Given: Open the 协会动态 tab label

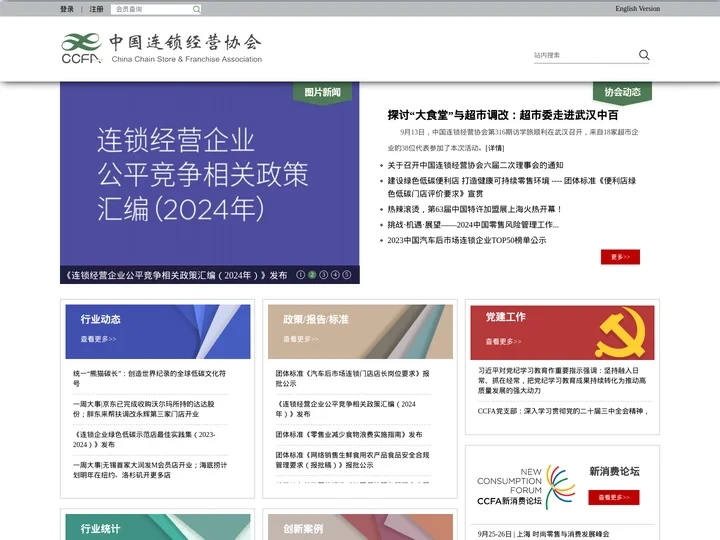Looking at the screenshot, I should coord(622,92).
